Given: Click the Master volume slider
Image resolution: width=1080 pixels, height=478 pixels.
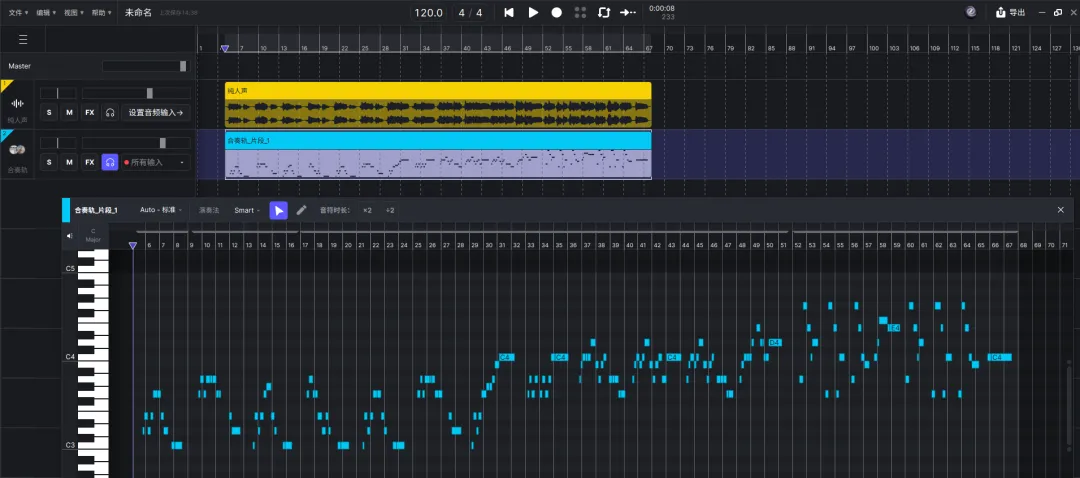Looking at the screenshot, I should [145, 66].
